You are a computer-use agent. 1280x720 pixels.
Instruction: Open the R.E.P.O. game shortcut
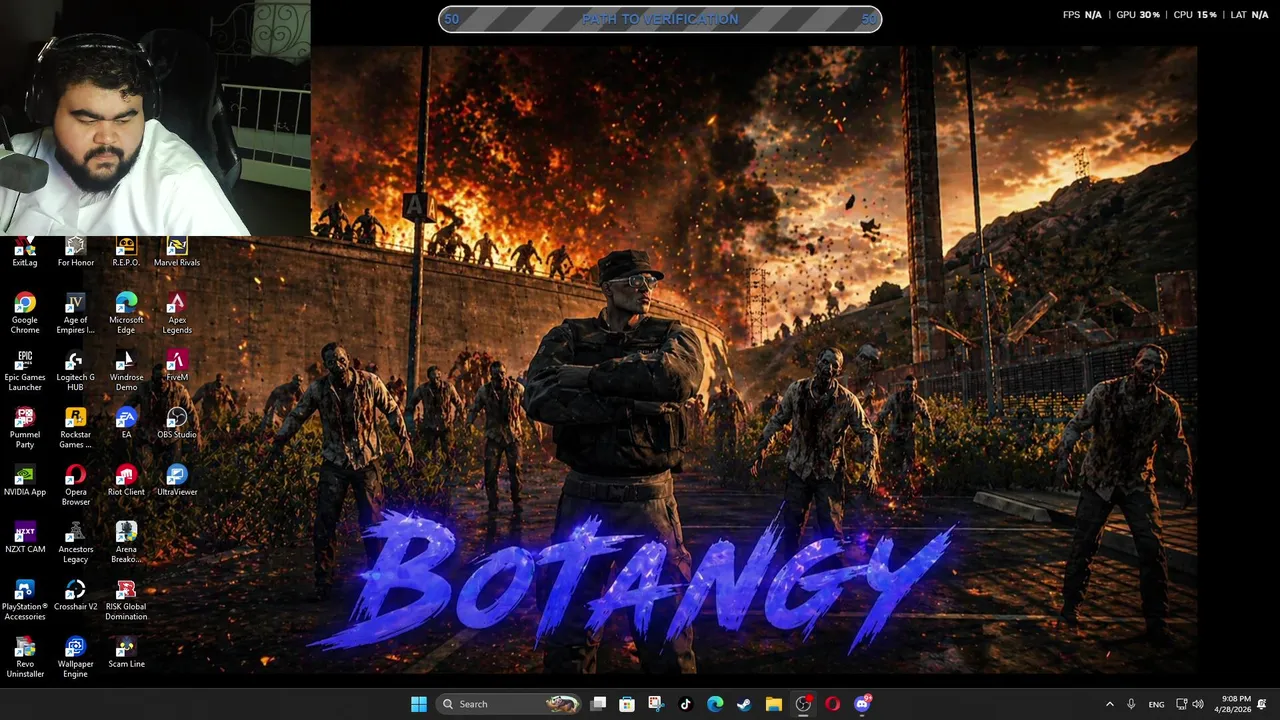click(126, 252)
